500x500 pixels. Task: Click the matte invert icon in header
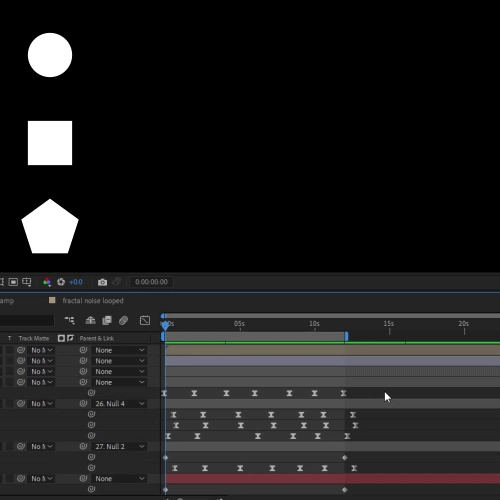click(70, 338)
